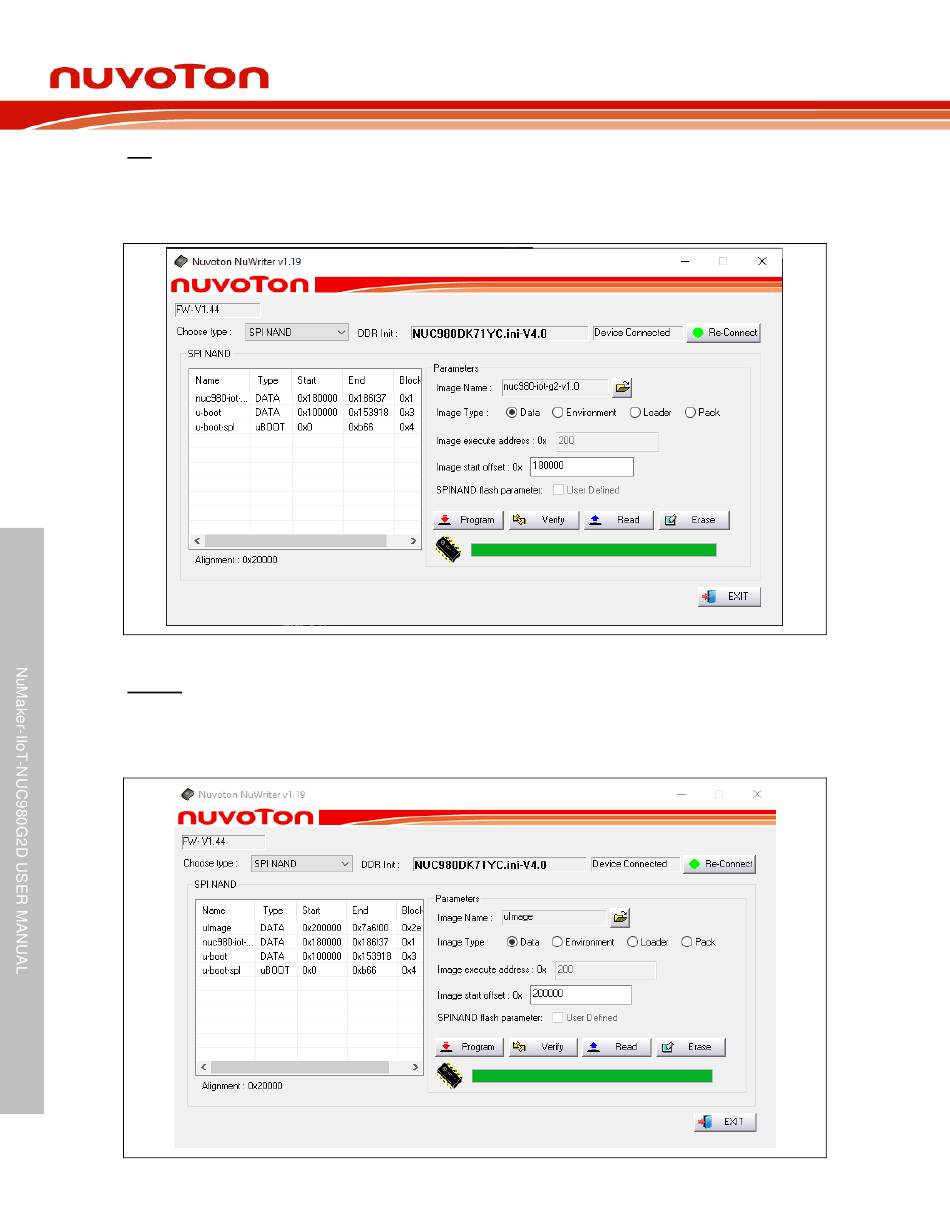Toggle User Defined checkbox in the 180000-offset window

(x=558, y=490)
